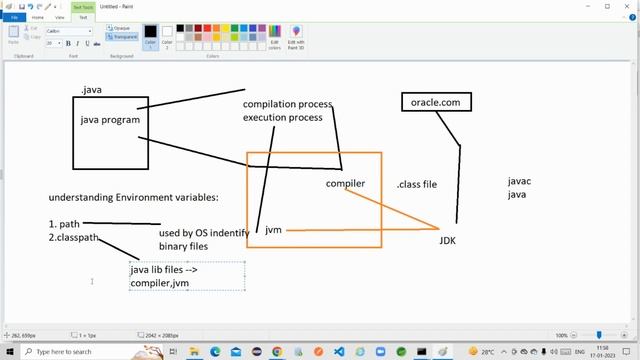Image resolution: width=640 pixels, height=360 pixels.
Task: Open the Mail app from taskbar
Action: (236, 351)
